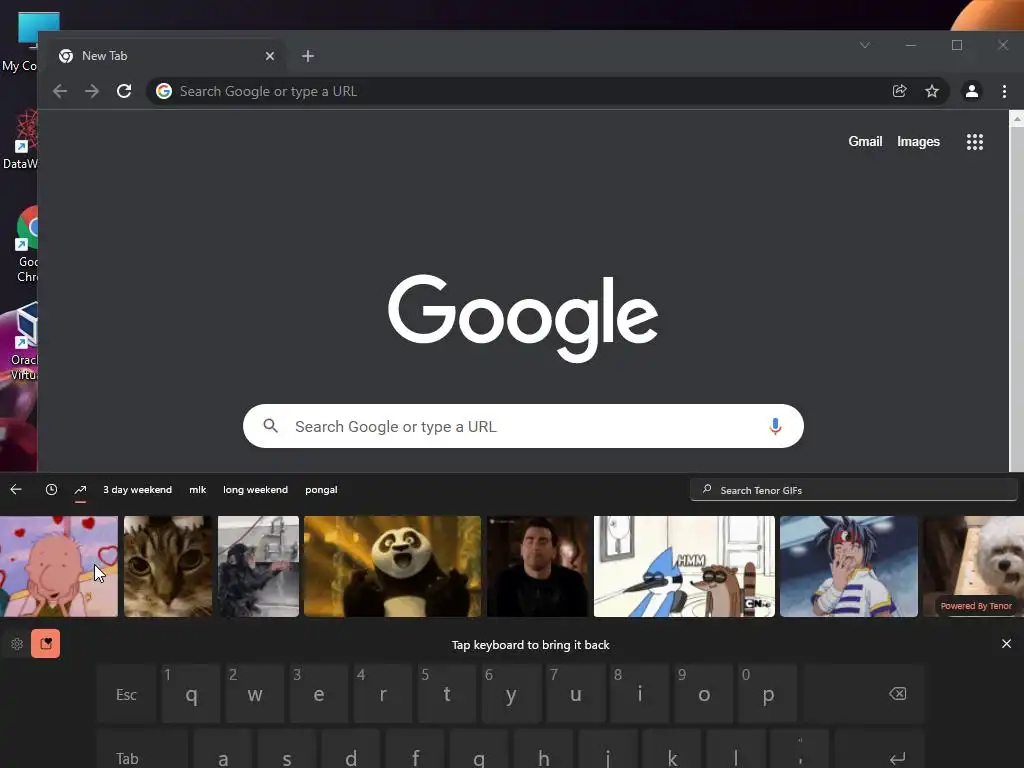Tap the Enter key on touch keyboard

coord(880,750)
